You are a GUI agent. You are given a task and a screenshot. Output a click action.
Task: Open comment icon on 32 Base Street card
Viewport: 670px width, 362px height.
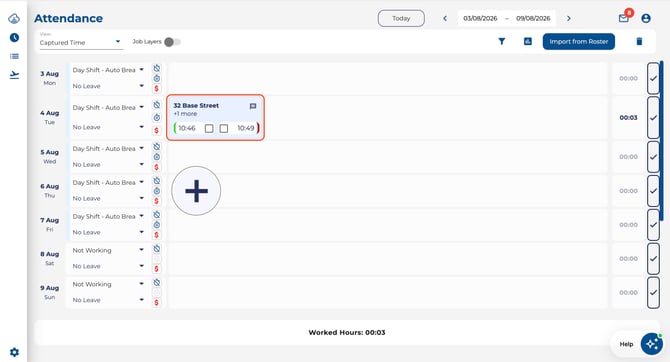click(x=253, y=106)
